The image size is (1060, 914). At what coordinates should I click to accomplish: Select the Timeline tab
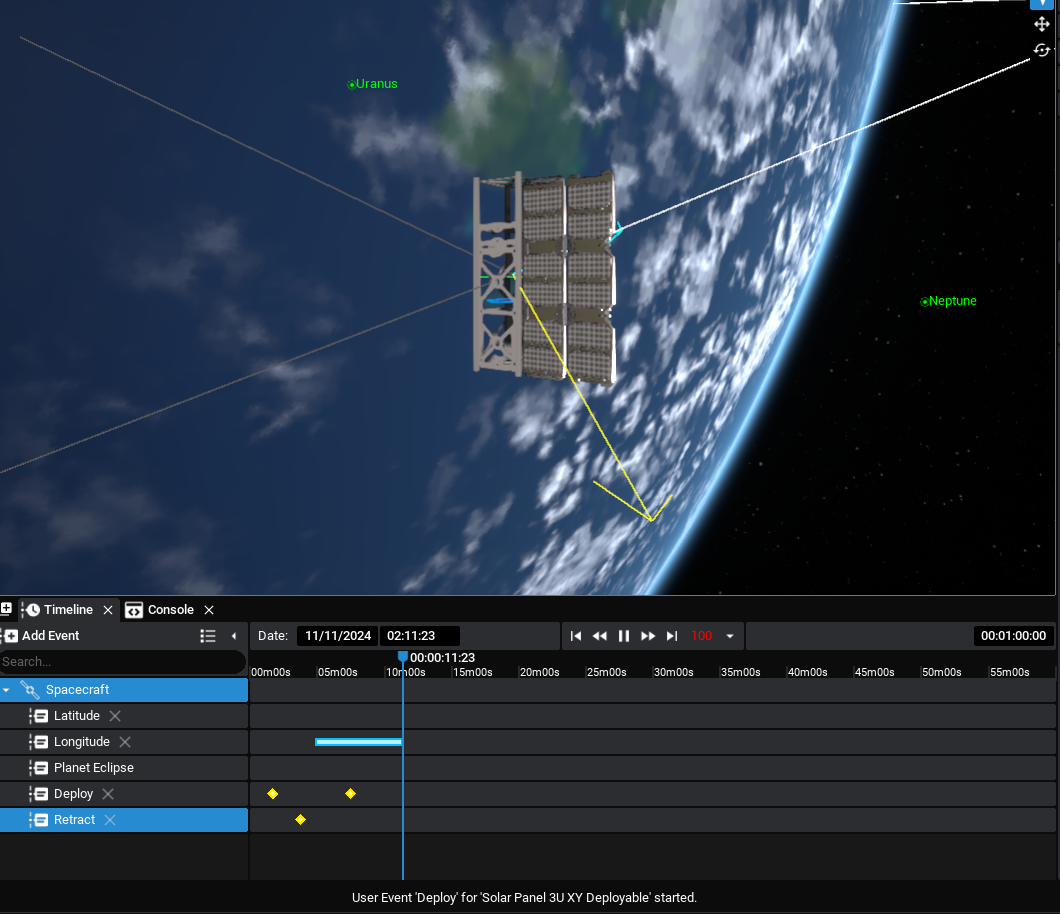[68, 610]
